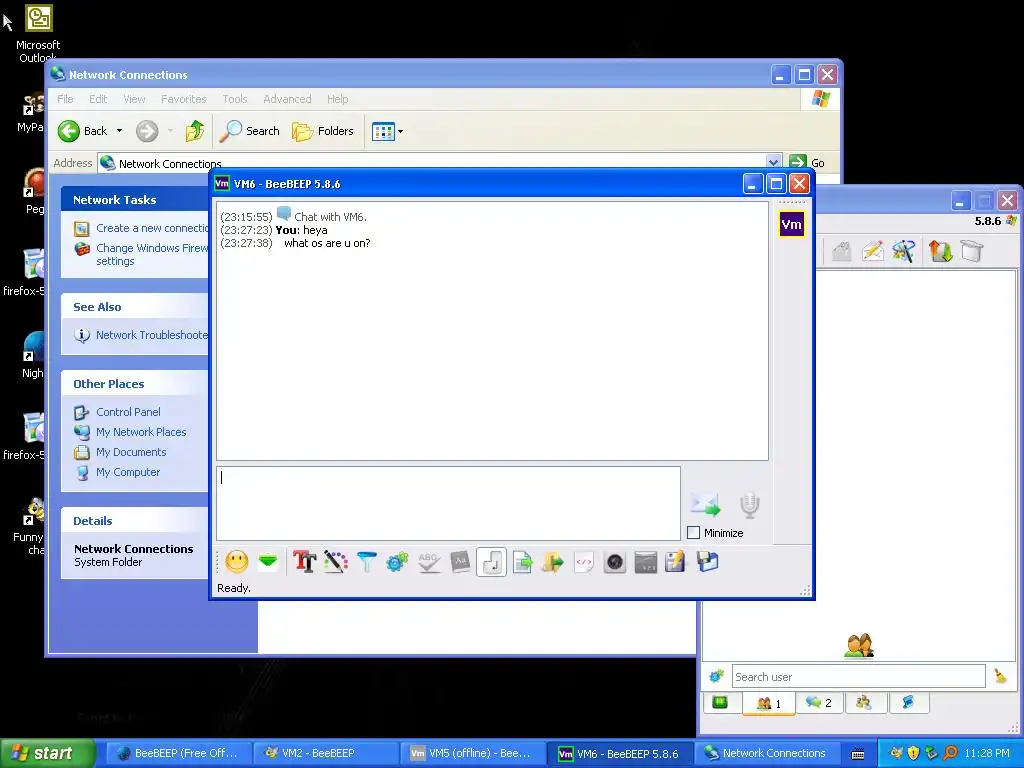Click the blue funnel message filter icon
1024x768 pixels.
point(366,562)
